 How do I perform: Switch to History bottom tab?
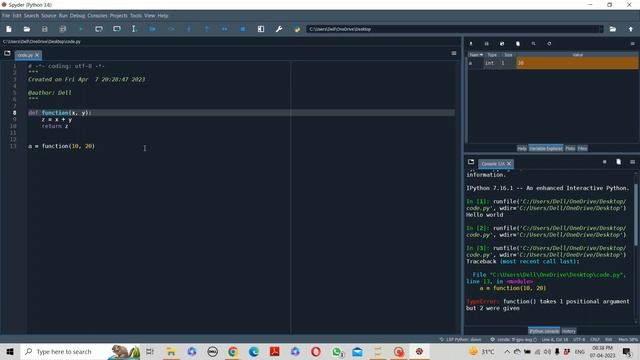click(x=569, y=331)
